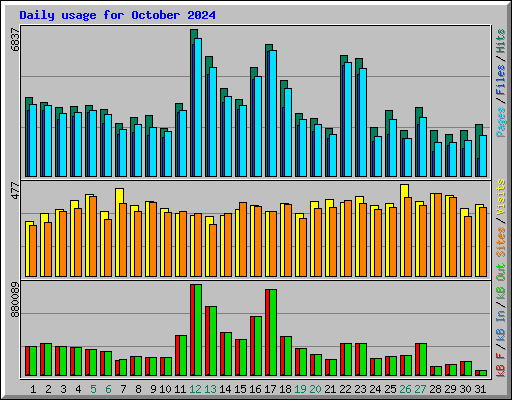Click the 'Sites' legend label
This screenshot has width=512, height=400.
point(501,242)
